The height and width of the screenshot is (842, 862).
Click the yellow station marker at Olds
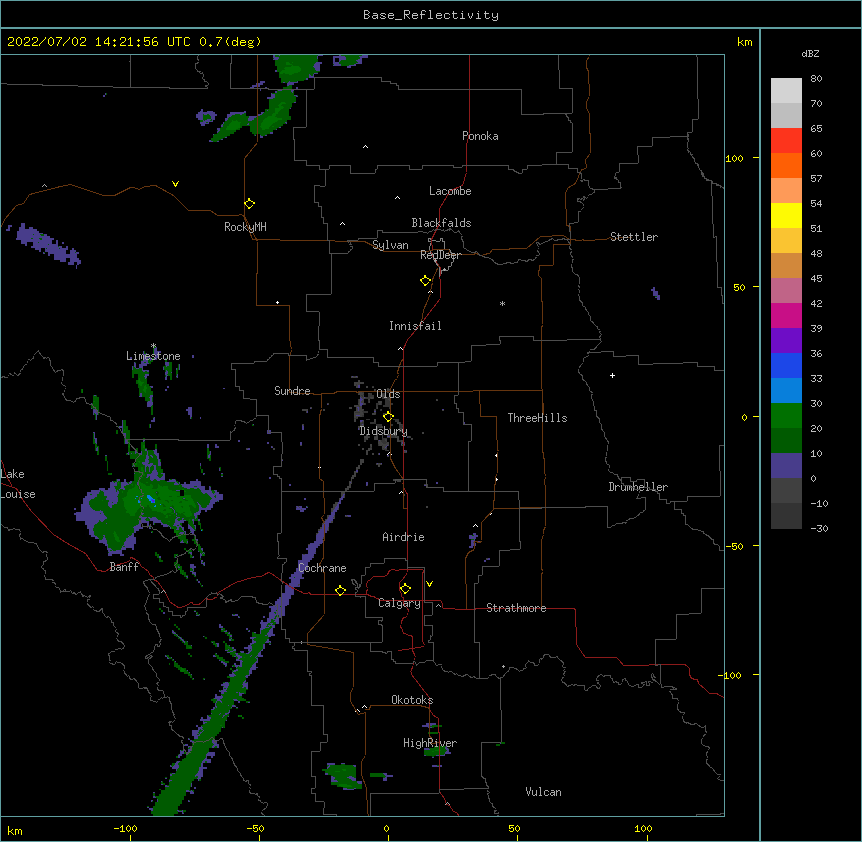388,417
